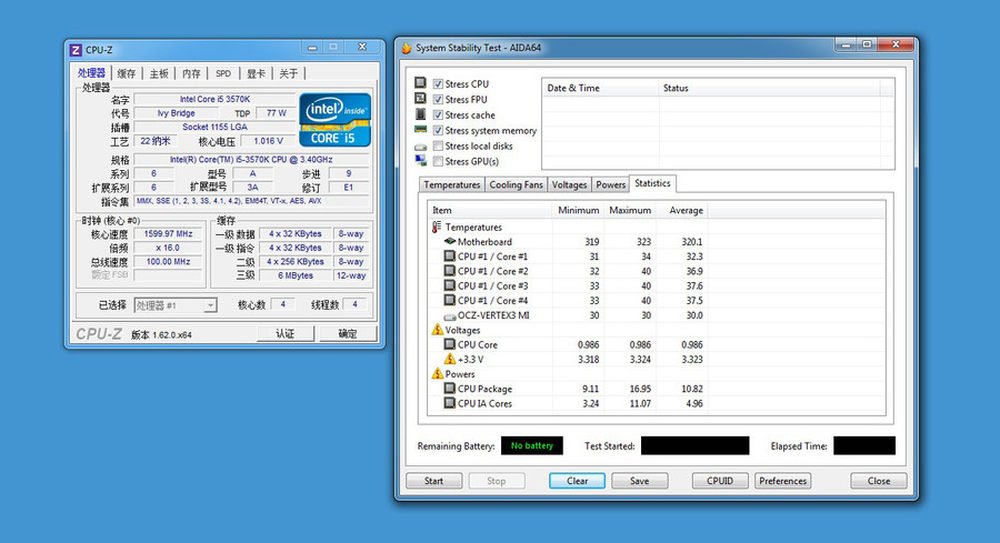Click the CPU #1 / Core #4 icon
Viewport: 1000px width, 543px height.
click(x=450, y=300)
